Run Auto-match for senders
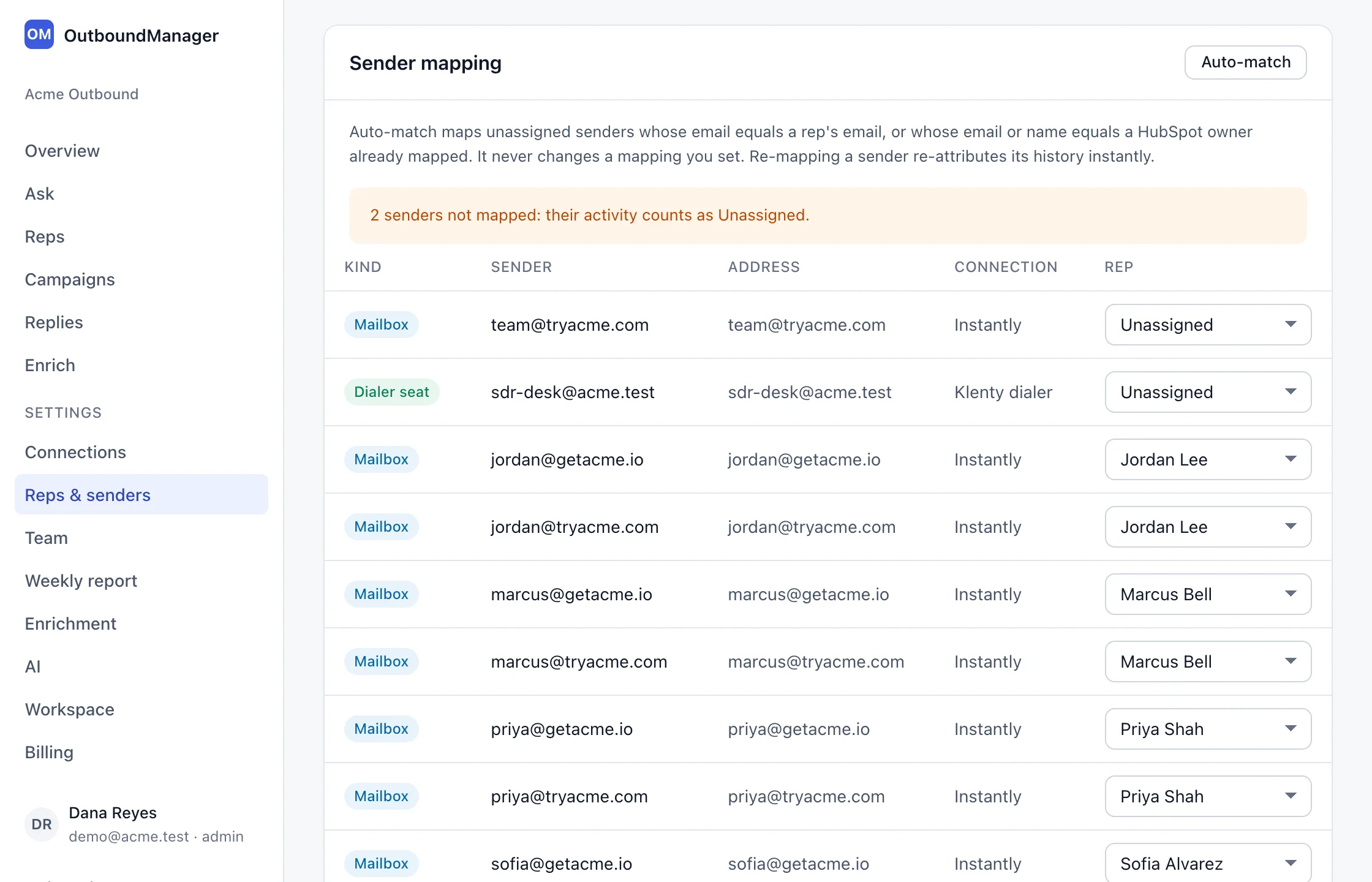The image size is (1372, 882). click(1245, 62)
